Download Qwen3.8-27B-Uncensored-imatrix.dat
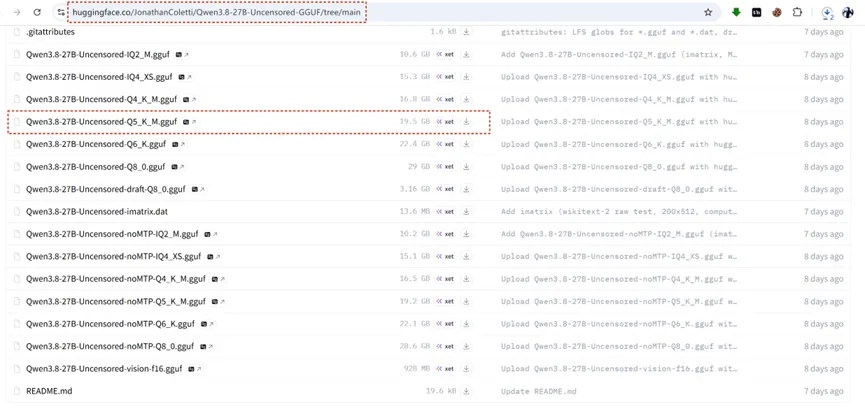The image size is (865, 409). [466, 211]
